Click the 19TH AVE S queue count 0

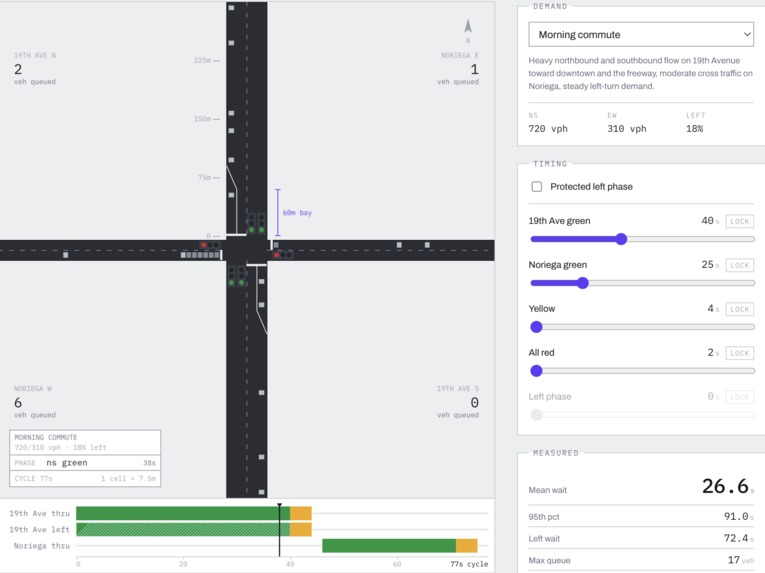click(475, 403)
